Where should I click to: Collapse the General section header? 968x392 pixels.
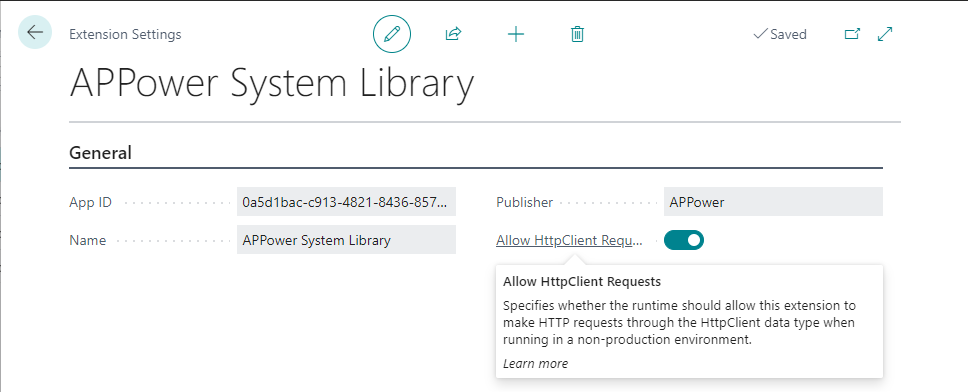[100, 152]
